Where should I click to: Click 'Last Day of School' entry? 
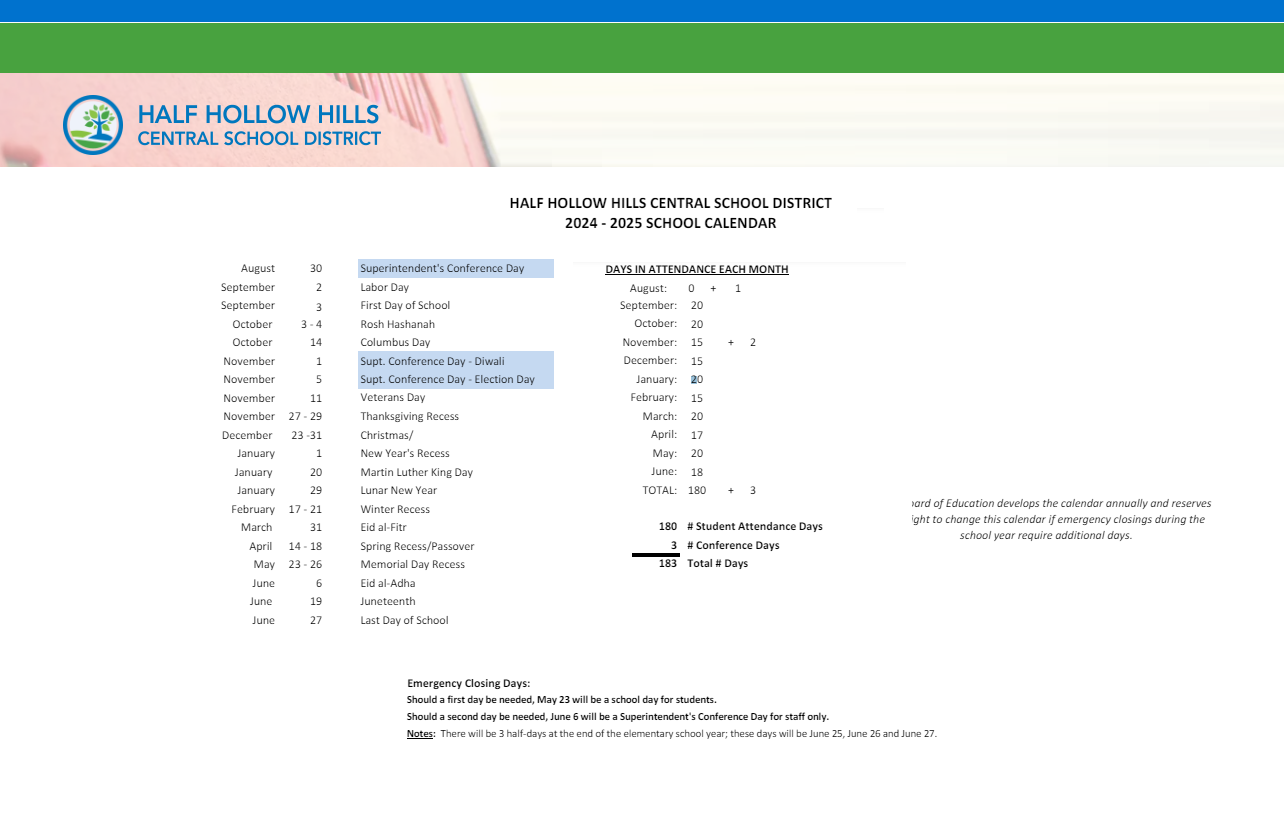pos(404,621)
